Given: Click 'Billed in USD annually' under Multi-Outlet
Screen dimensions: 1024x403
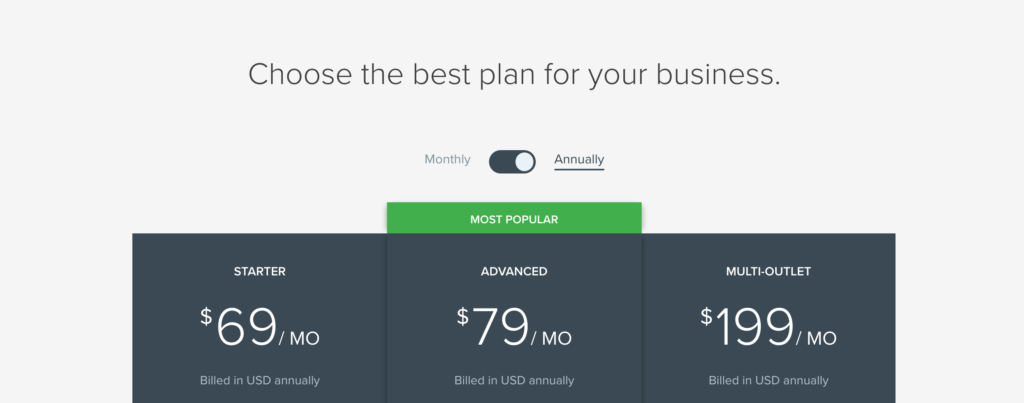Looking at the screenshot, I should [x=769, y=380].
